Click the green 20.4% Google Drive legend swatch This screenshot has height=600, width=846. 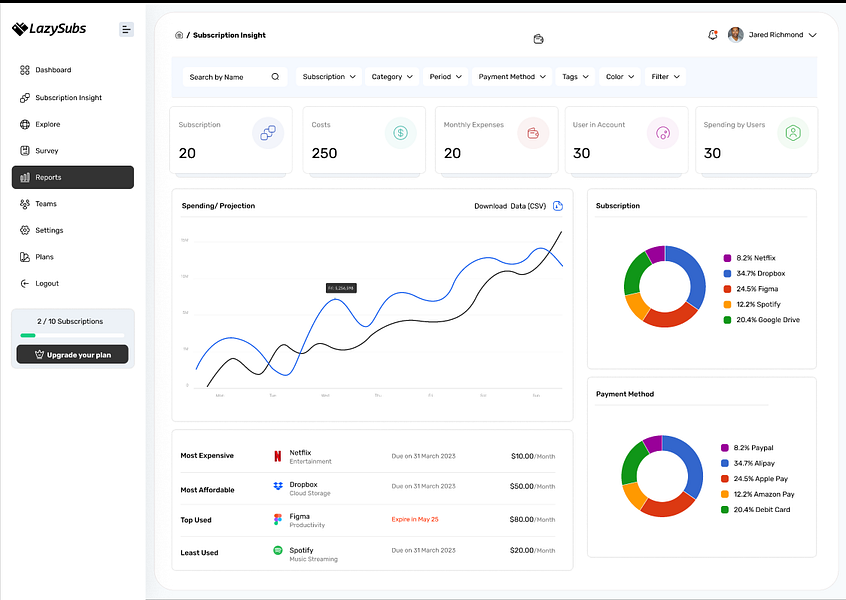tap(727, 320)
